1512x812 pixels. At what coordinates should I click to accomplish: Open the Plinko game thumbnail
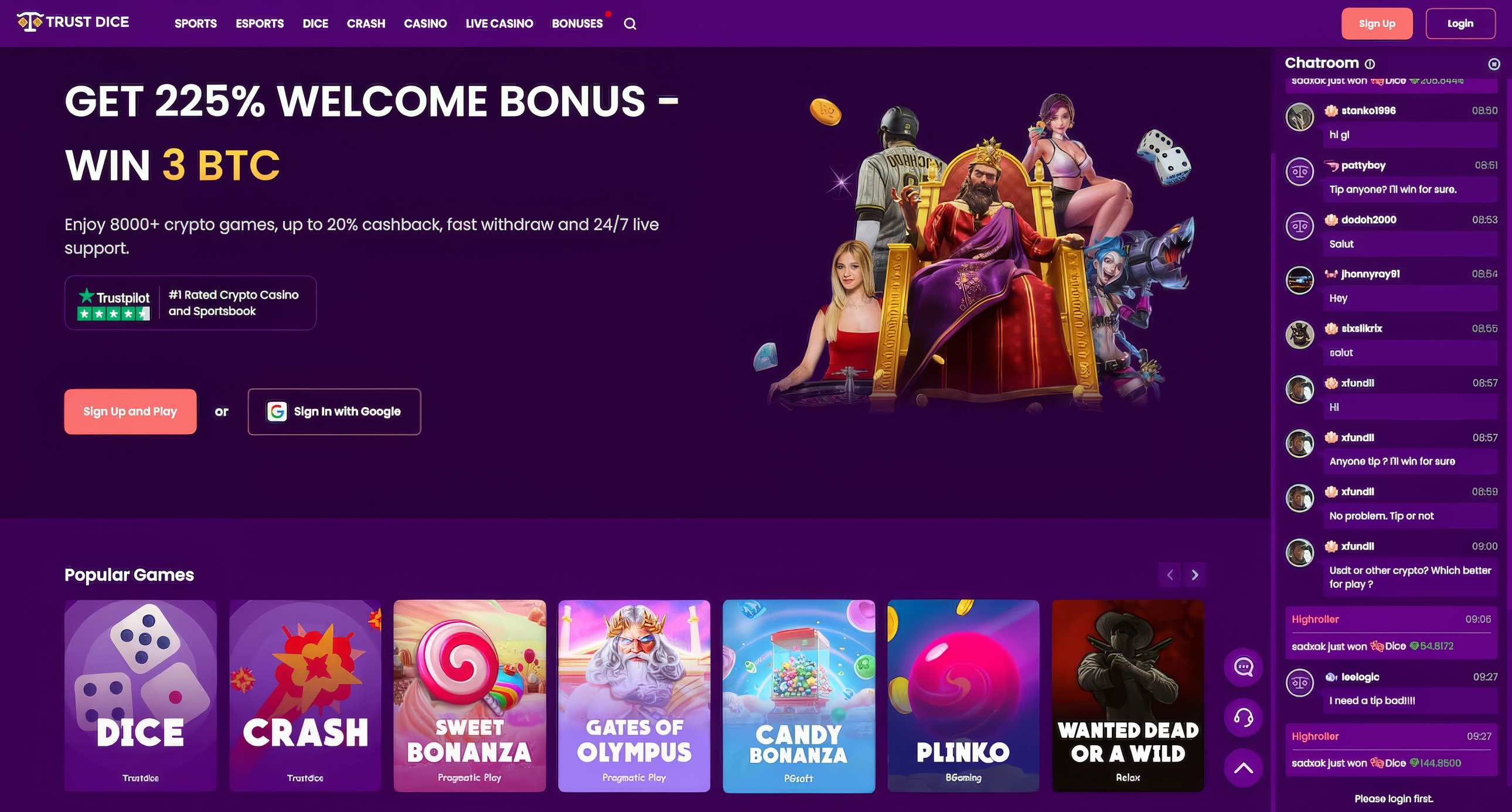click(x=963, y=696)
